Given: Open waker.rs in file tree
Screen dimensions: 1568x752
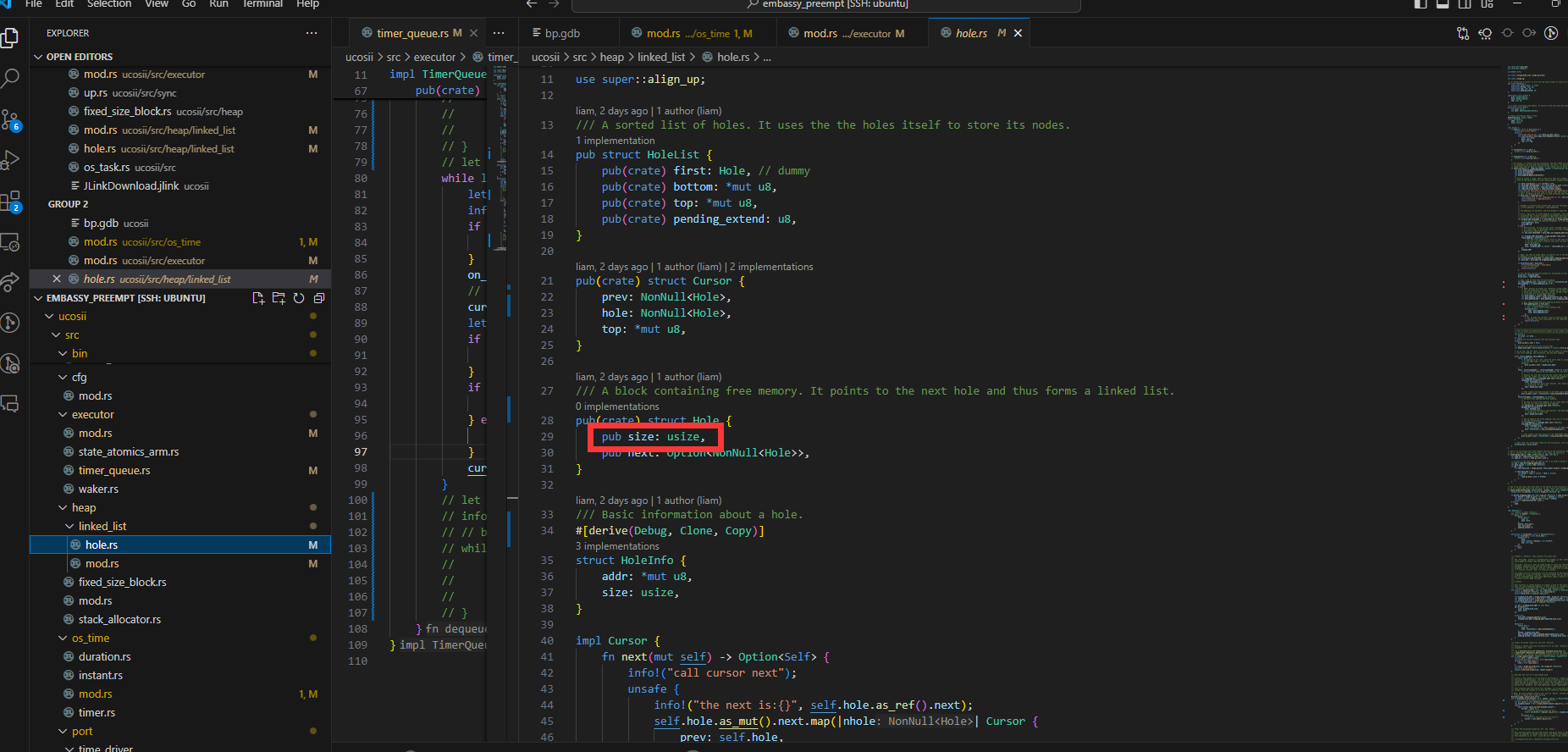Looking at the screenshot, I should click(180, 489).
